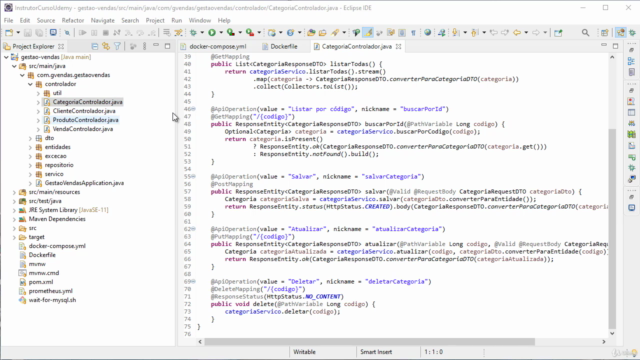Click the Open Type folder icon
This screenshot has height=360, width=640.
tap(311, 33)
